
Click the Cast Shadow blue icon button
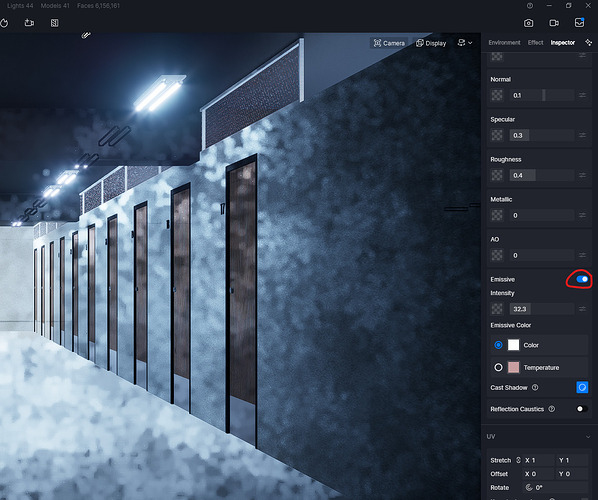pyautogui.click(x=582, y=387)
